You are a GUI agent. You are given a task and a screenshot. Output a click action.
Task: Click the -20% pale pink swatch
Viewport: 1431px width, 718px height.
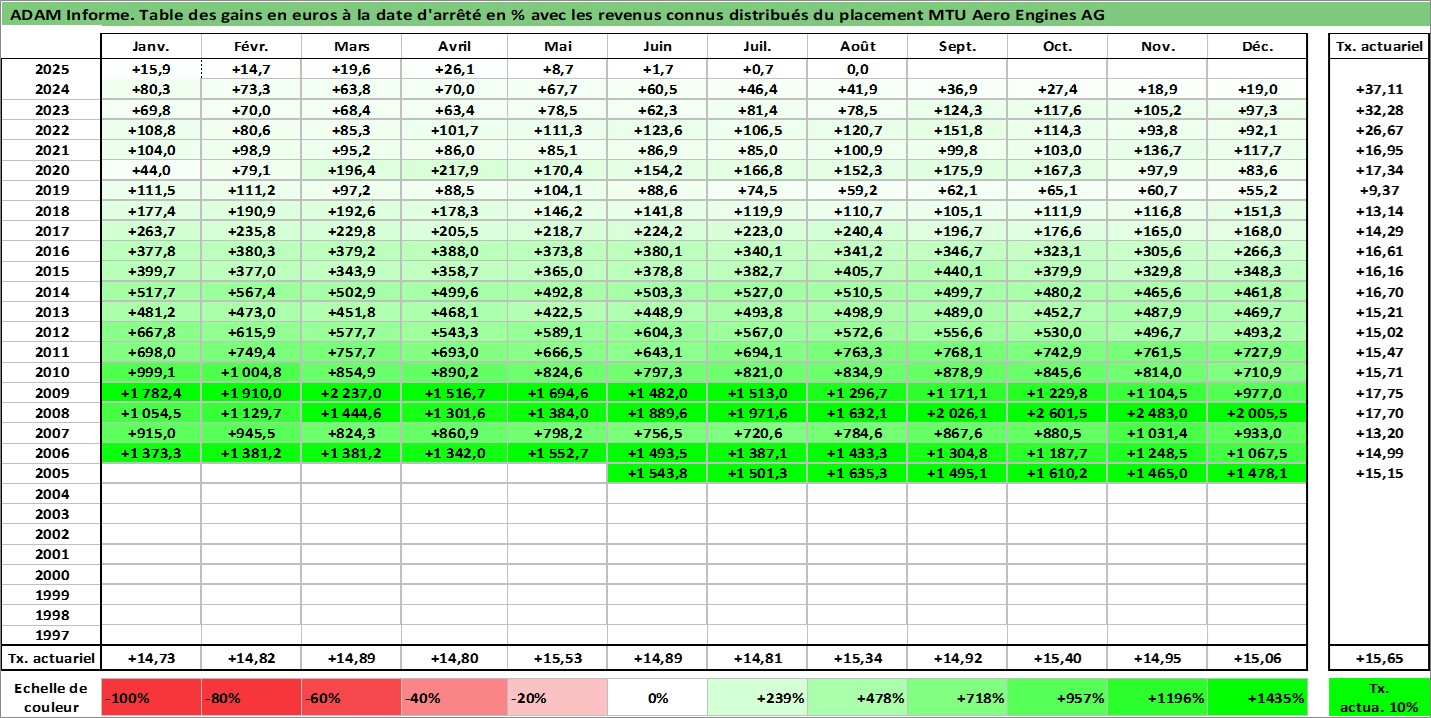point(557,698)
